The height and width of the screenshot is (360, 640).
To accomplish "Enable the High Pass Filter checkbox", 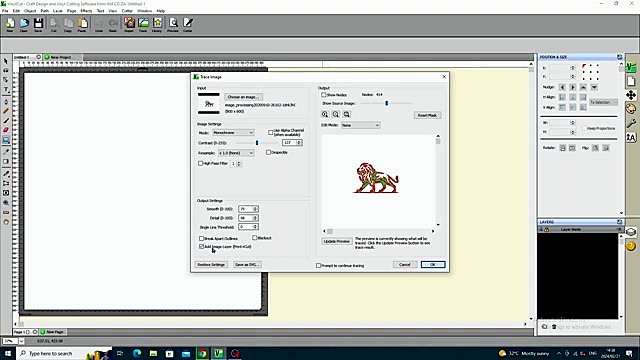I will point(200,163).
